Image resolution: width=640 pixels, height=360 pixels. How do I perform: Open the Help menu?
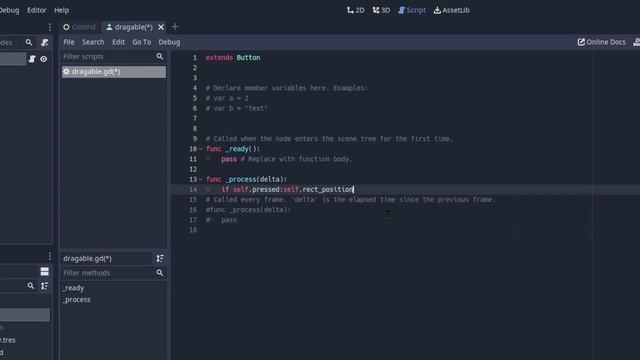(61, 10)
